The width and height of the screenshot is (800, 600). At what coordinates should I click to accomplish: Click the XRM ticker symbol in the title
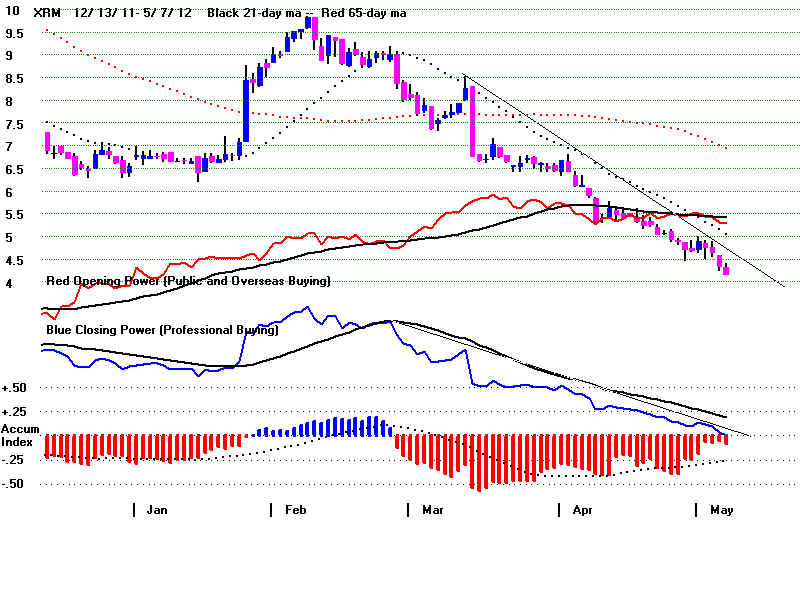pyautogui.click(x=45, y=14)
